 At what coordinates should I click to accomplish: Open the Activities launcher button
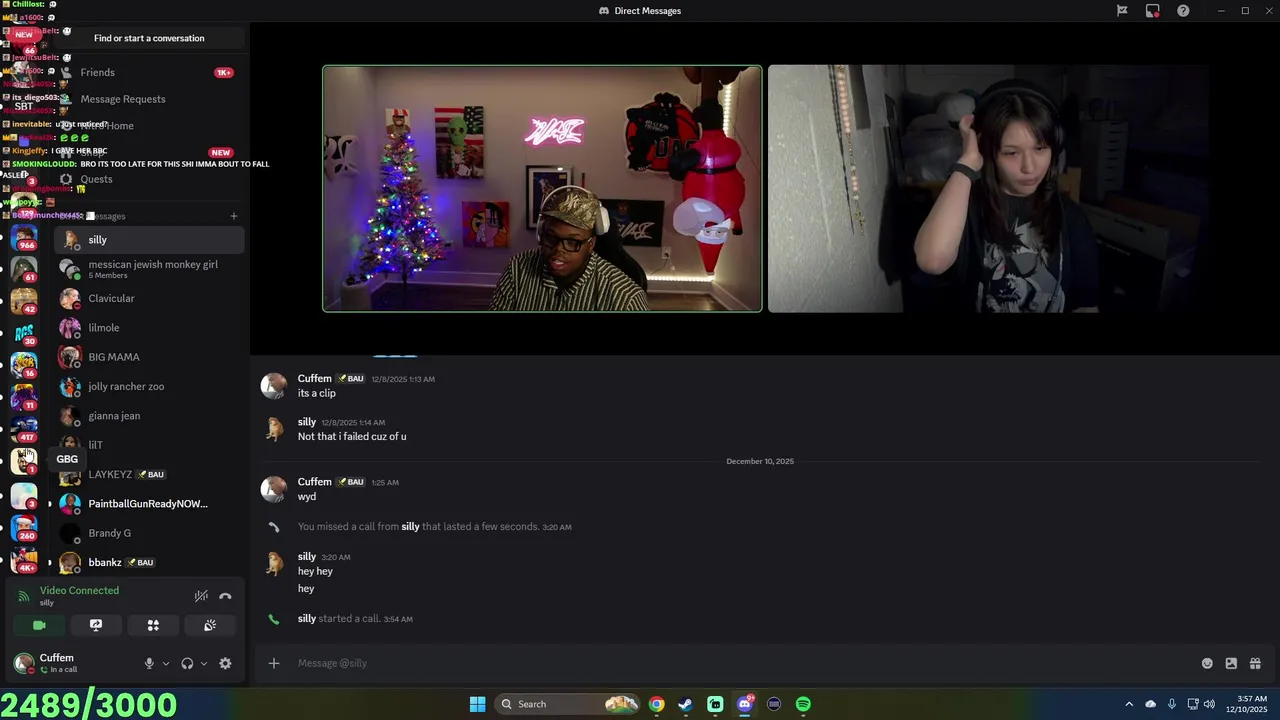click(x=153, y=625)
